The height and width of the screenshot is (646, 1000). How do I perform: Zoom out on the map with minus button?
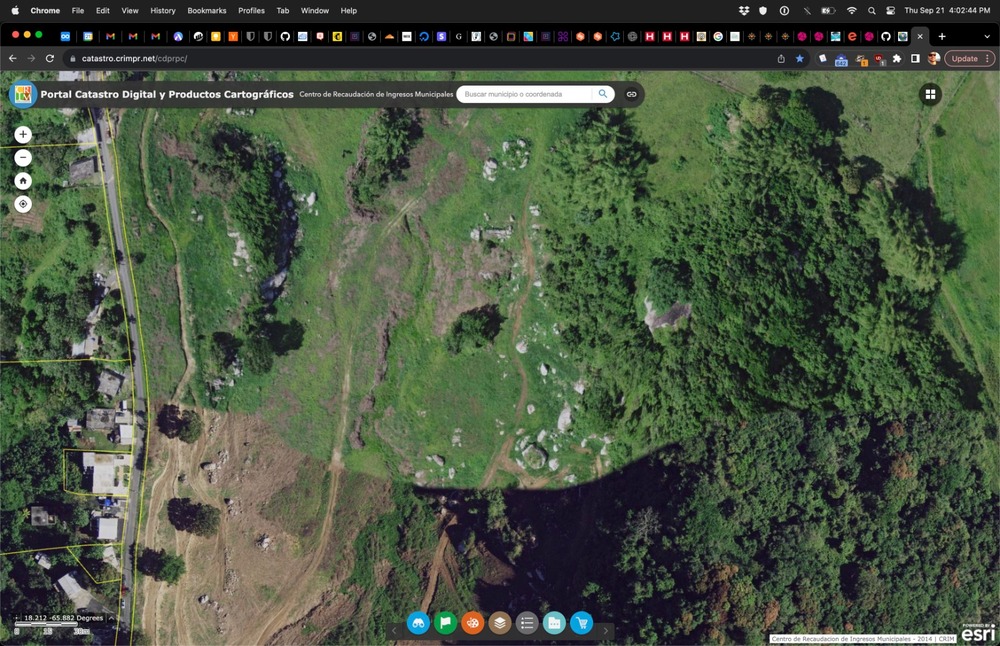(x=23, y=158)
